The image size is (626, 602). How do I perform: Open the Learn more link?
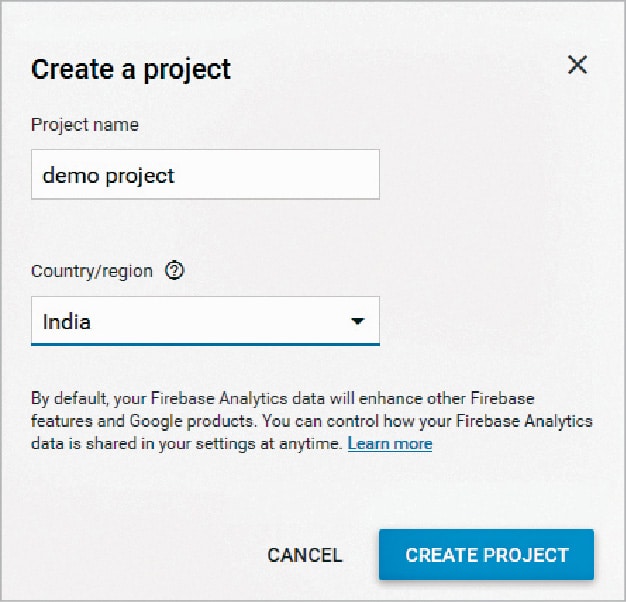click(390, 443)
